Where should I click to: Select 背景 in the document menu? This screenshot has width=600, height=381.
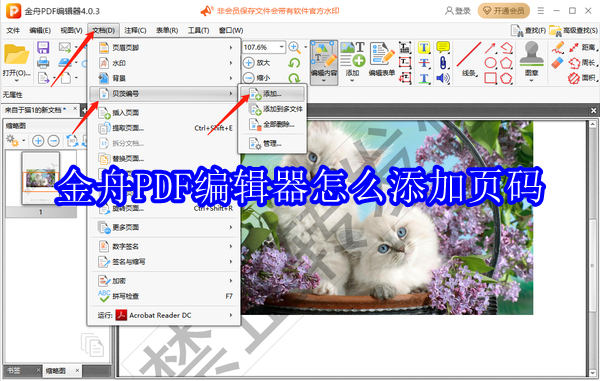[x=164, y=78]
